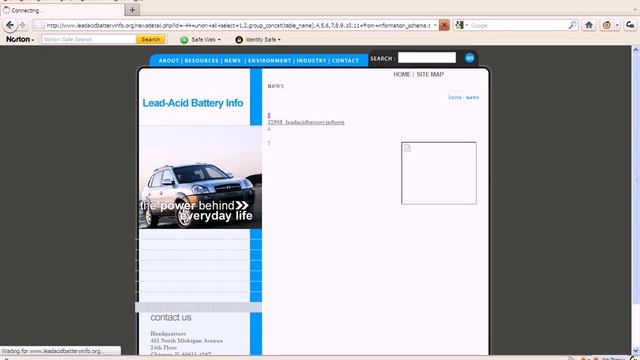Viewport: 640px width, 360px height.
Task: Click the vertical scrollbar up arrow
Action: click(636, 50)
